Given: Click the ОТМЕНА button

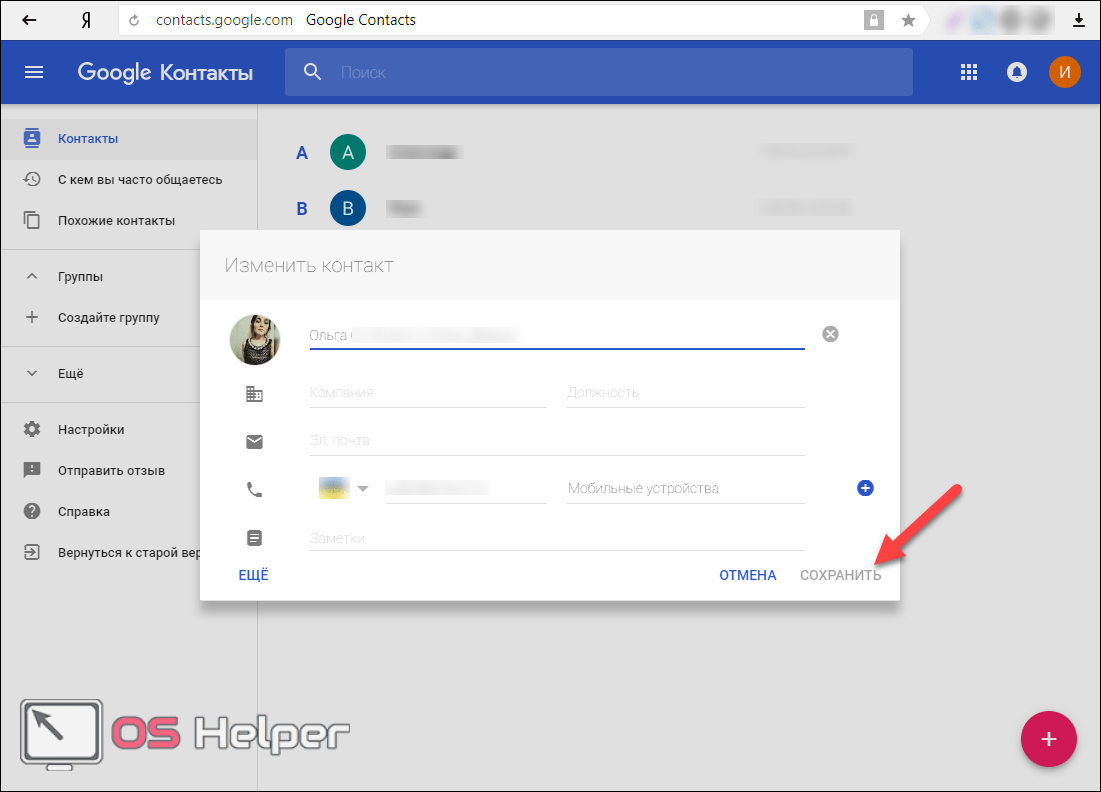Looking at the screenshot, I should (747, 575).
